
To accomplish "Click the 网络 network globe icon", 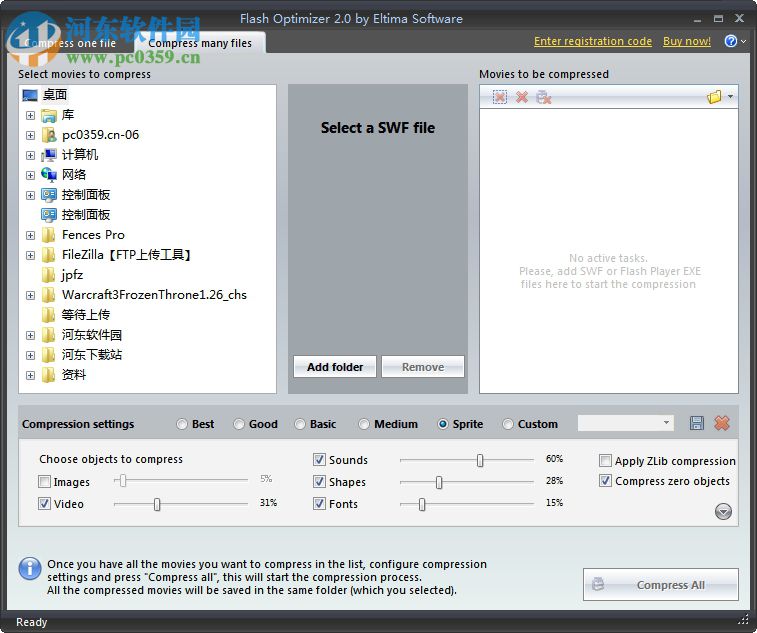I will click(49, 175).
